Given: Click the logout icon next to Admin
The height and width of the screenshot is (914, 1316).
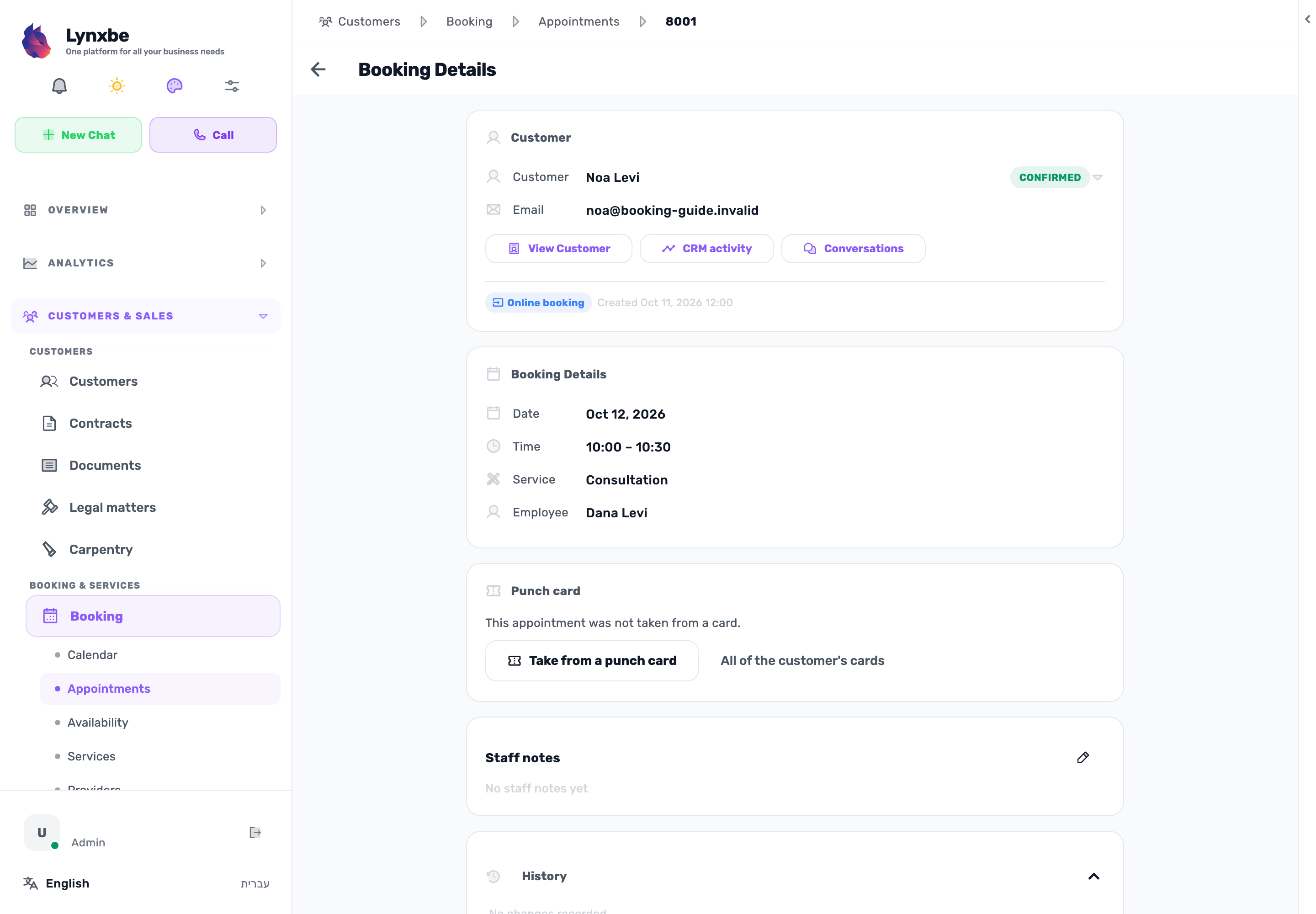Looking at the screenshot, I should (255, 832).
